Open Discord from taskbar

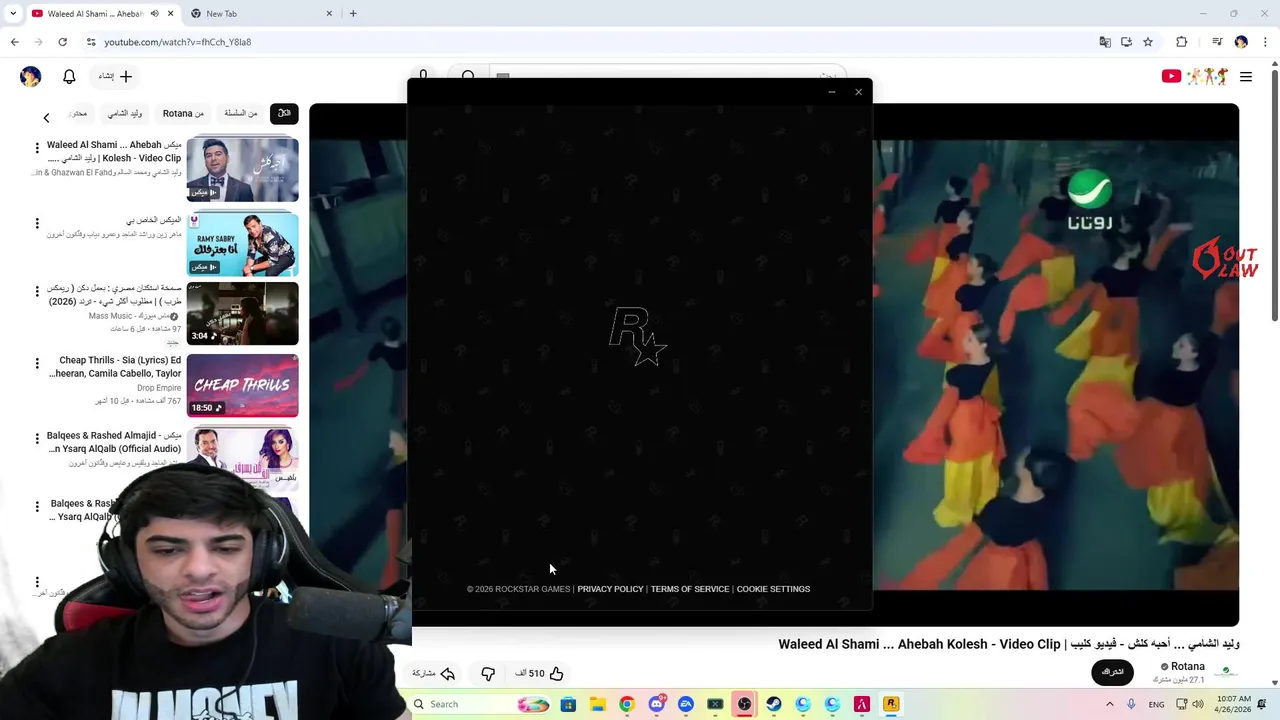656,704
